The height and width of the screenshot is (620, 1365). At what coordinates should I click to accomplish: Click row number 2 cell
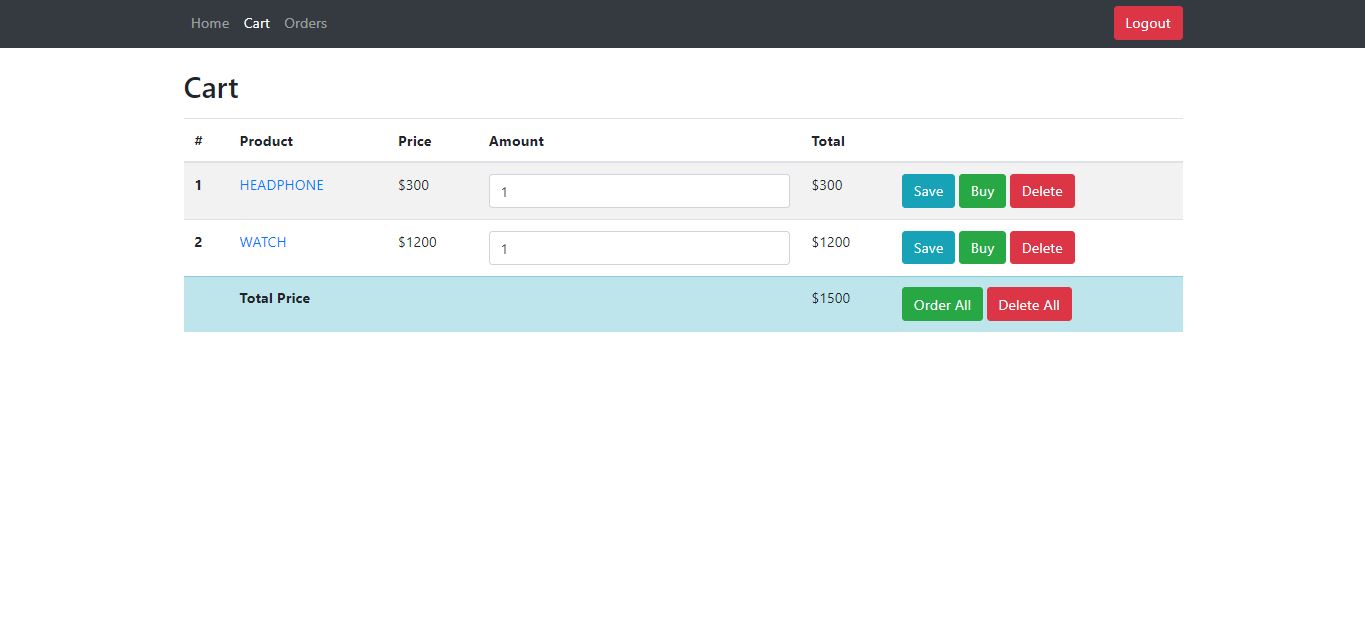198,242
